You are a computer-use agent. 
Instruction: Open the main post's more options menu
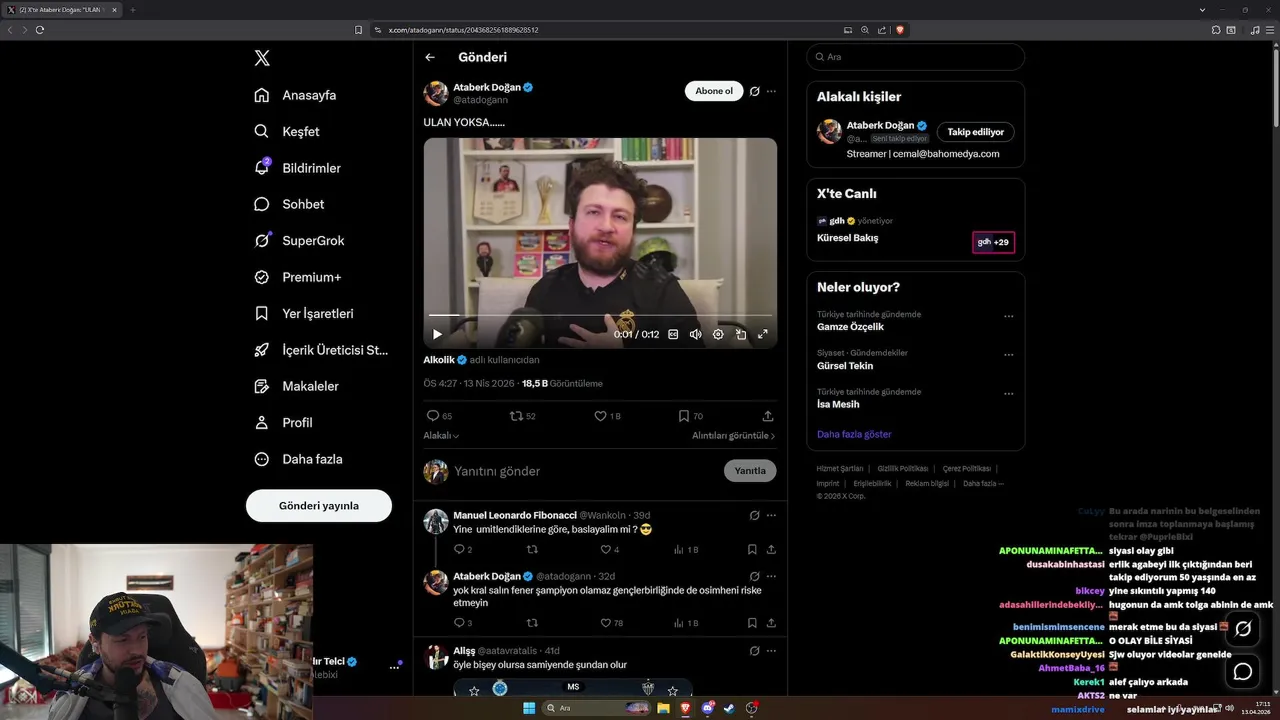[771, 91]
